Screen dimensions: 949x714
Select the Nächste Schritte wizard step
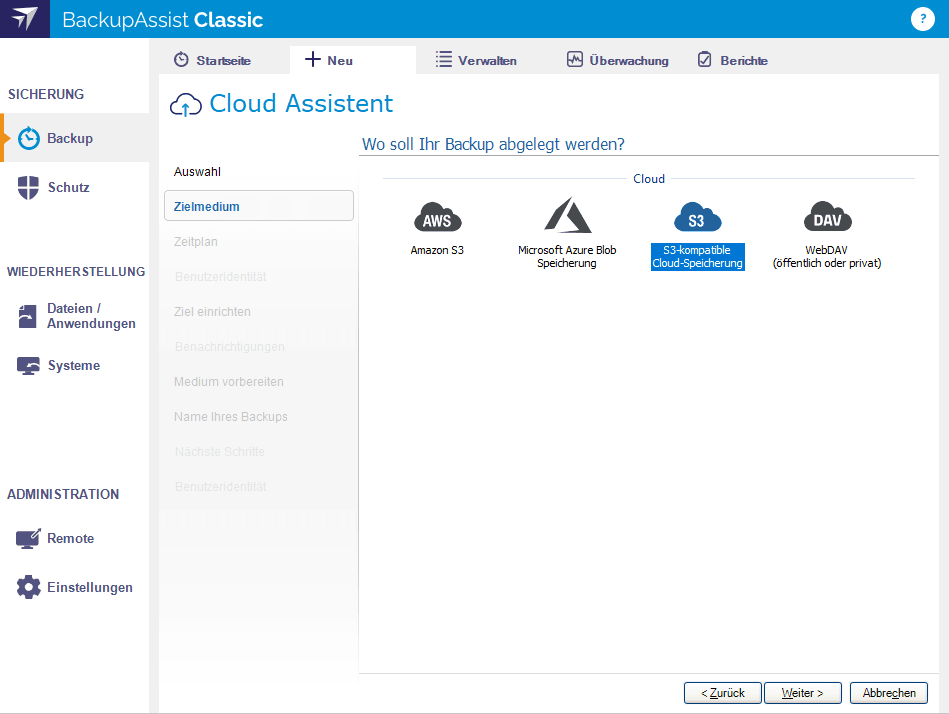click(x=220, y=452)
